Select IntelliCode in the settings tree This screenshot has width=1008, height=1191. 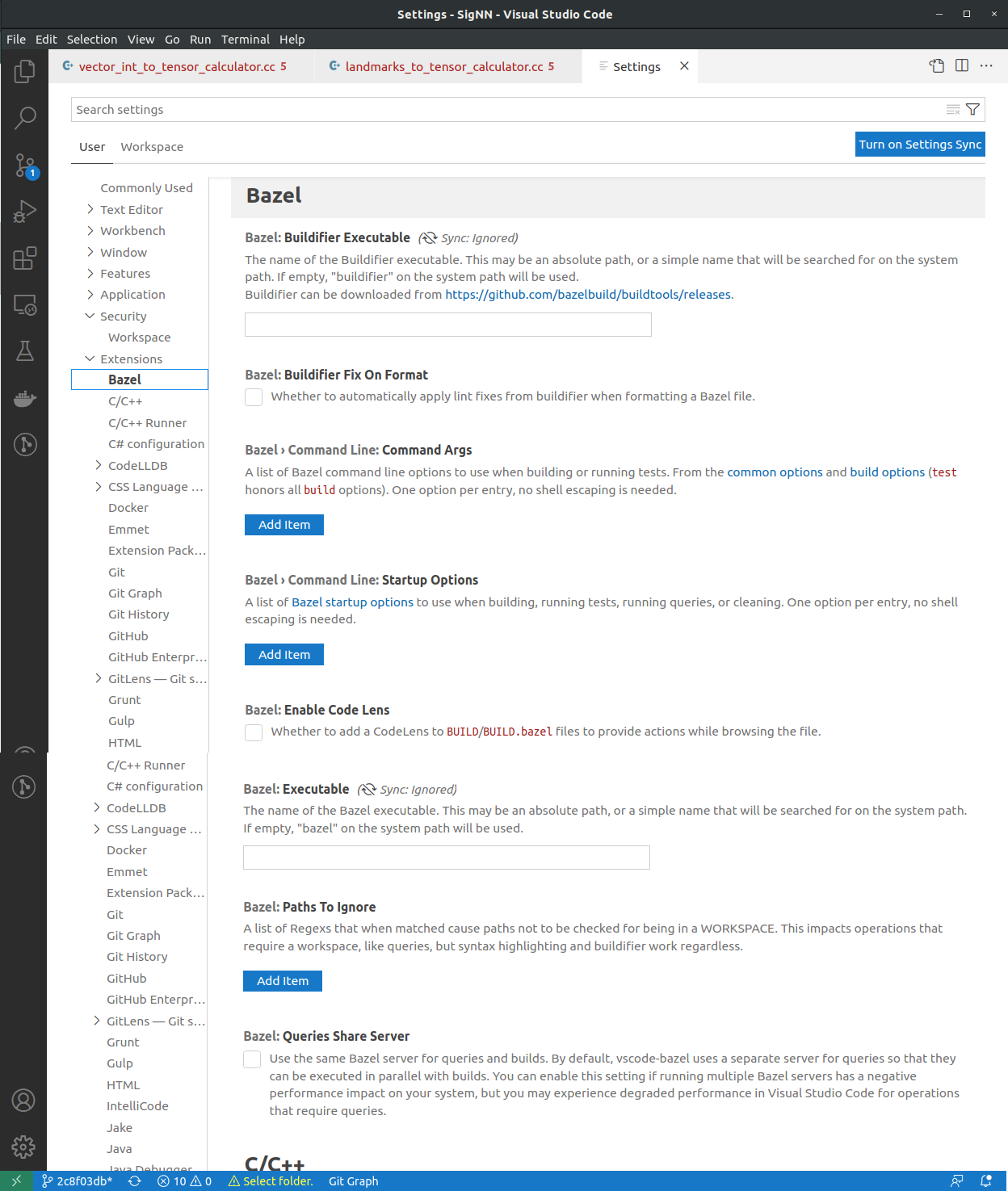(137, 1106)
